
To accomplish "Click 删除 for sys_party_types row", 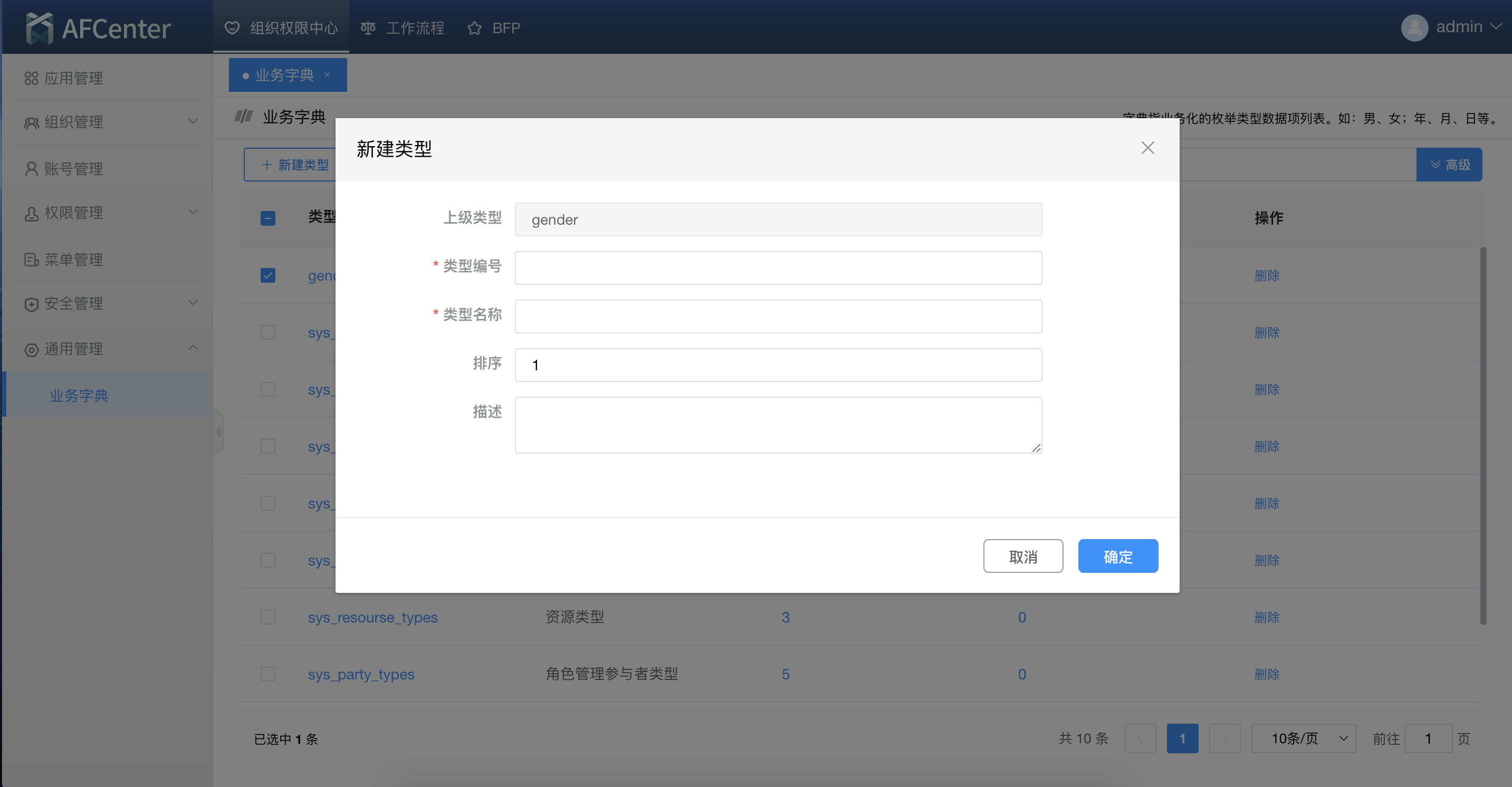I will tap(1267, 674).
